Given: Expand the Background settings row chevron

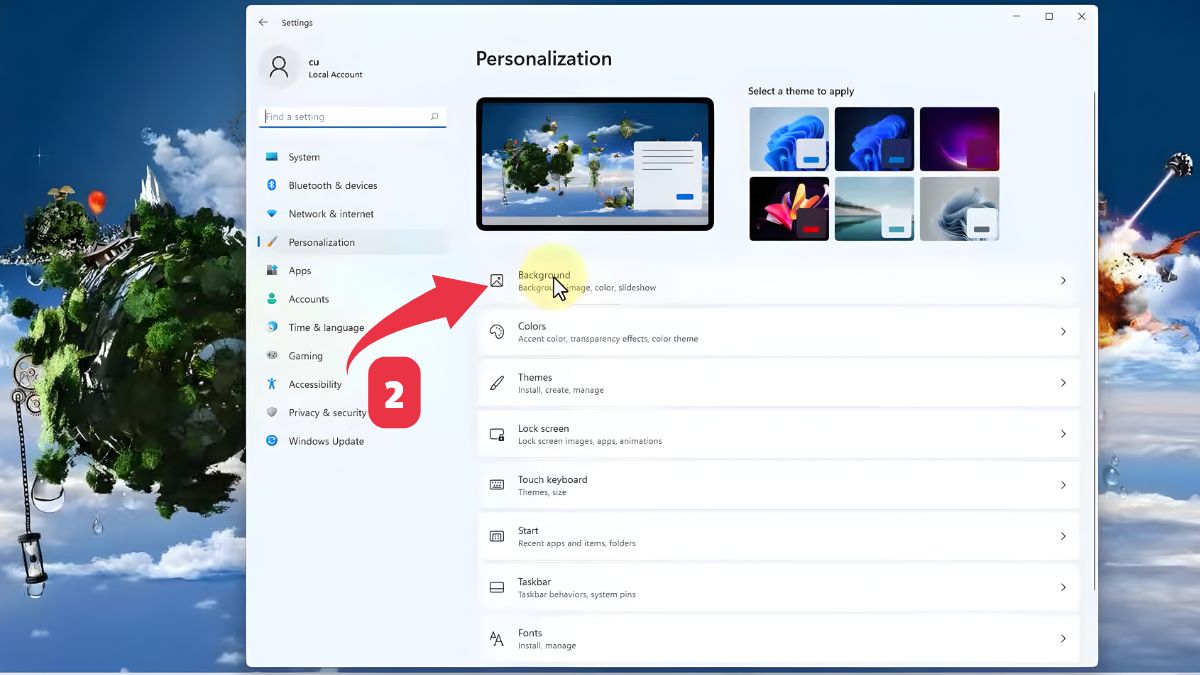Looking at the screenshot, I should pyautogui.click(x=1063, y=281).
